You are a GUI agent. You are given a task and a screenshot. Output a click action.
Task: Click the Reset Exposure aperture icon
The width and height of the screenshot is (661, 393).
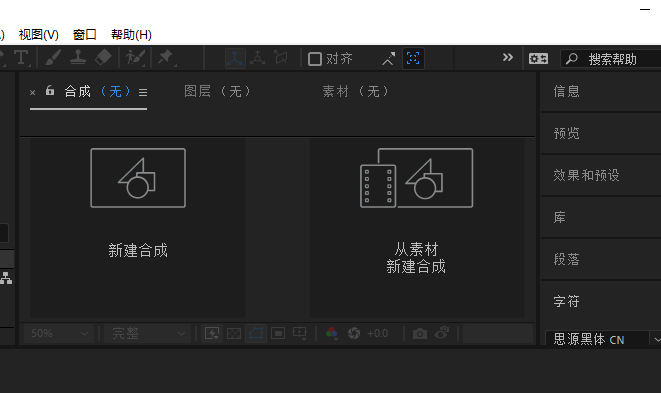coord(354,334)
